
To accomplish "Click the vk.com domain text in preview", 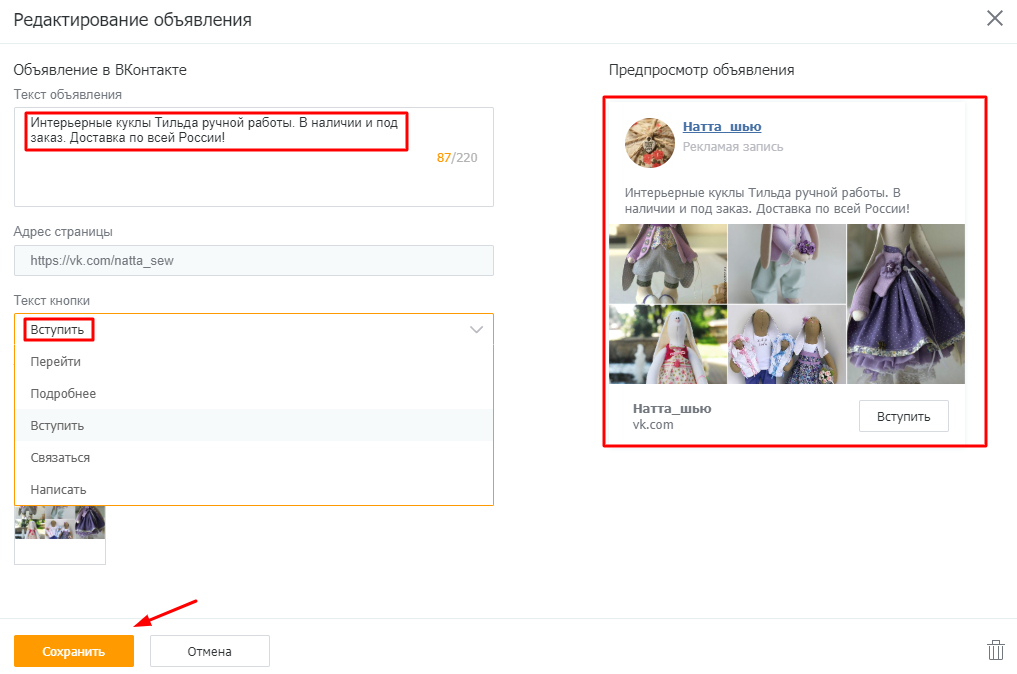I will point(653,425).
